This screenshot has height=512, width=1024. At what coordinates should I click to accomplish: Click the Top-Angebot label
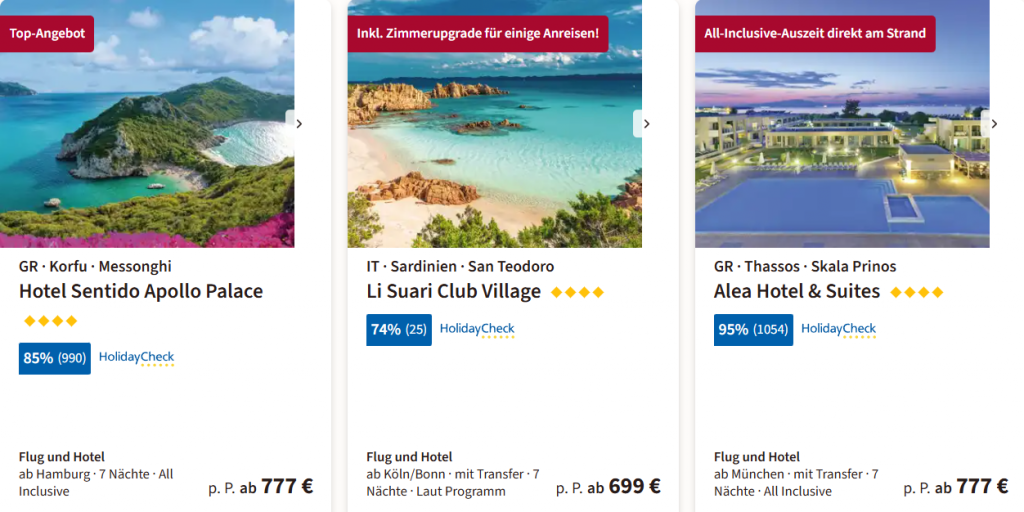(x=48, y=33)
